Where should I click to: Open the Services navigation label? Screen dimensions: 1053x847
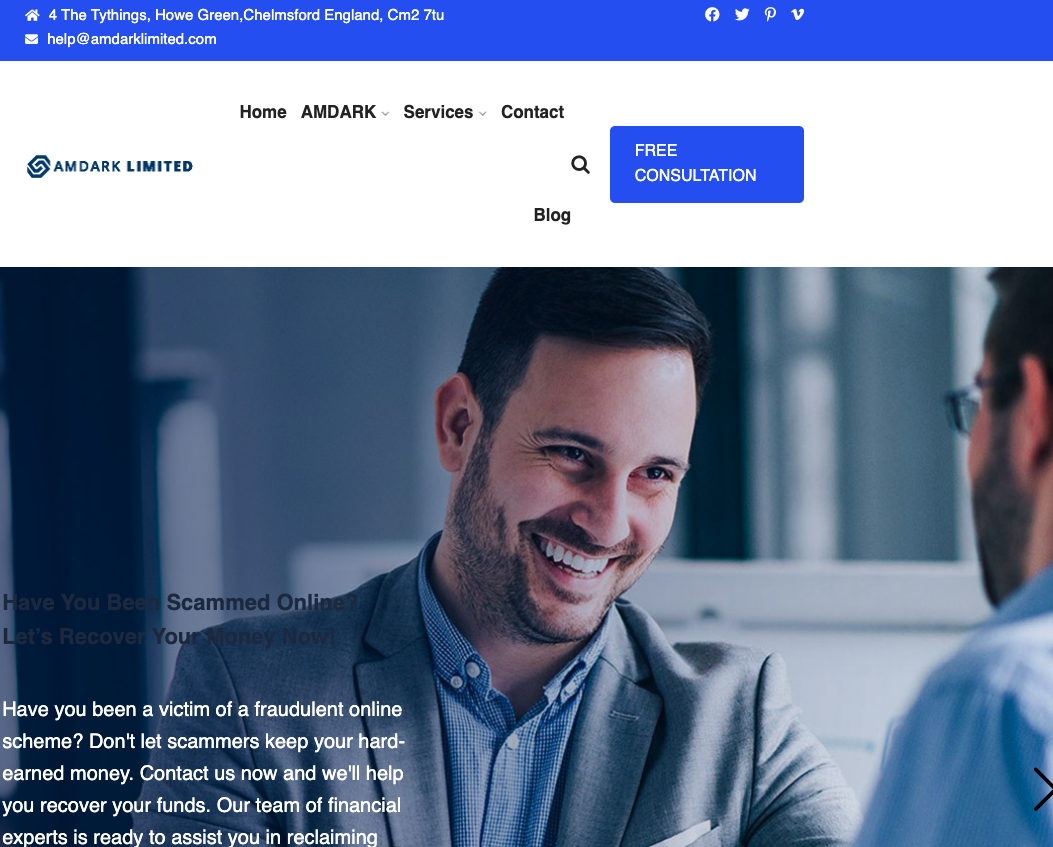coord(438,112)
